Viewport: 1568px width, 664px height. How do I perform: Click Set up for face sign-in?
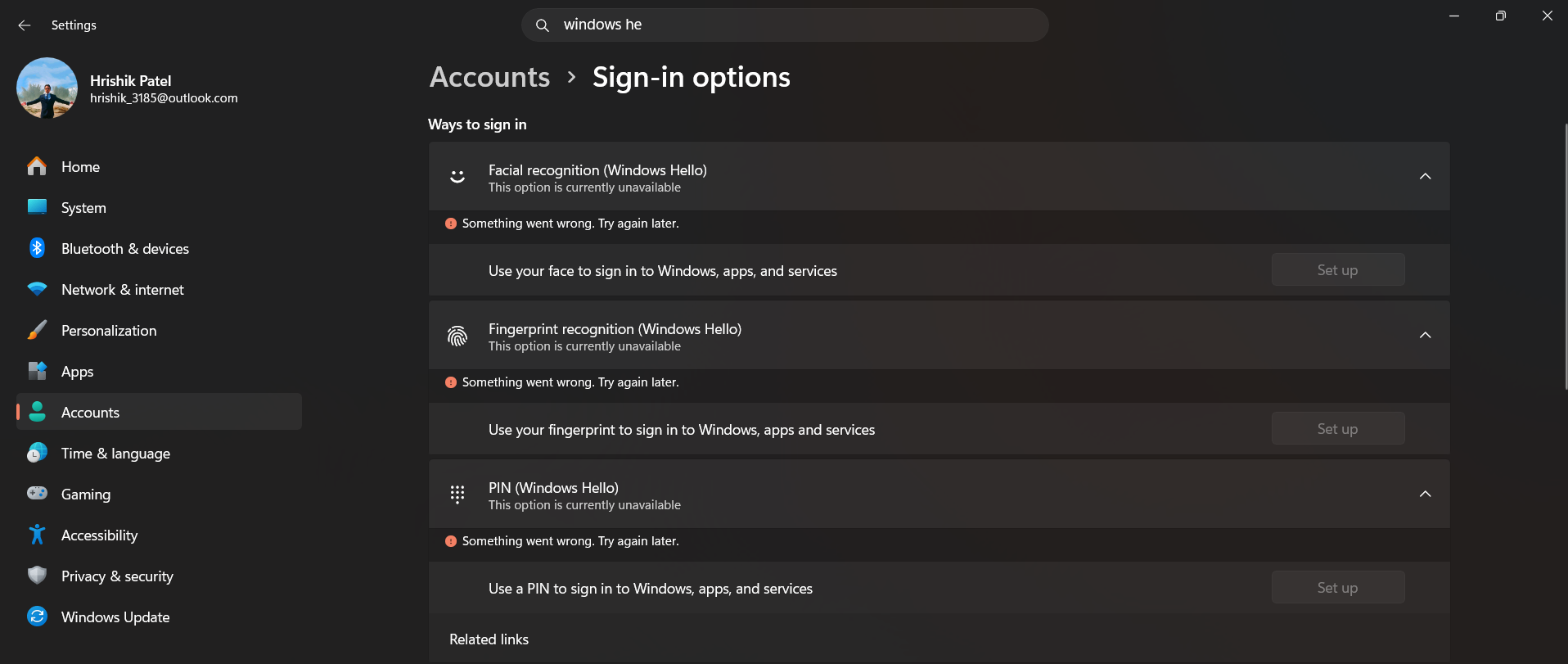point(1337,270)
